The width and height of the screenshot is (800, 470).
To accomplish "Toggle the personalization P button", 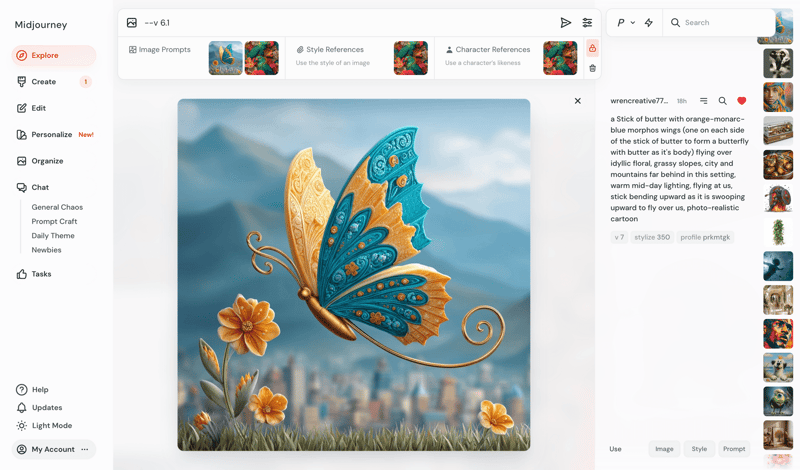I will tap(620, 22).
